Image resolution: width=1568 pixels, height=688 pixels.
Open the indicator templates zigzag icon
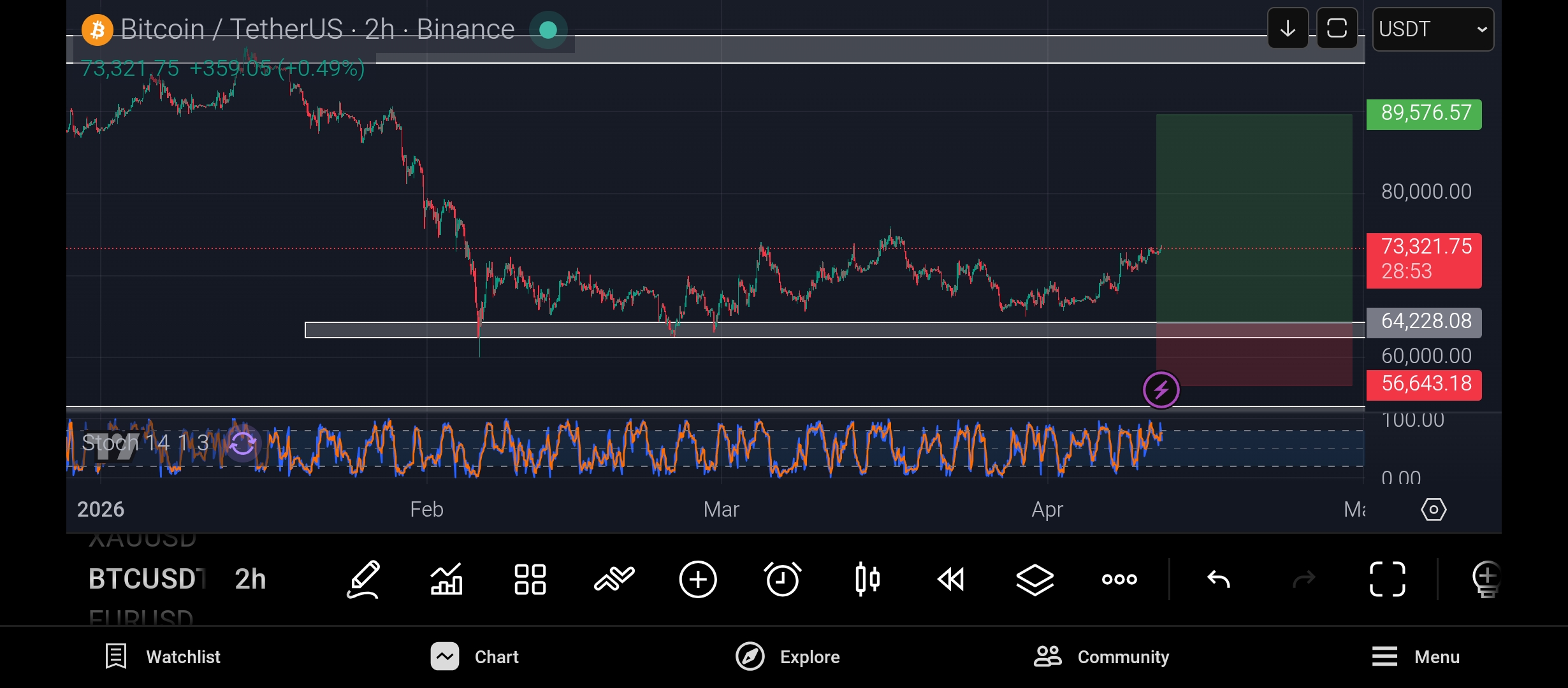pos(614,579)
